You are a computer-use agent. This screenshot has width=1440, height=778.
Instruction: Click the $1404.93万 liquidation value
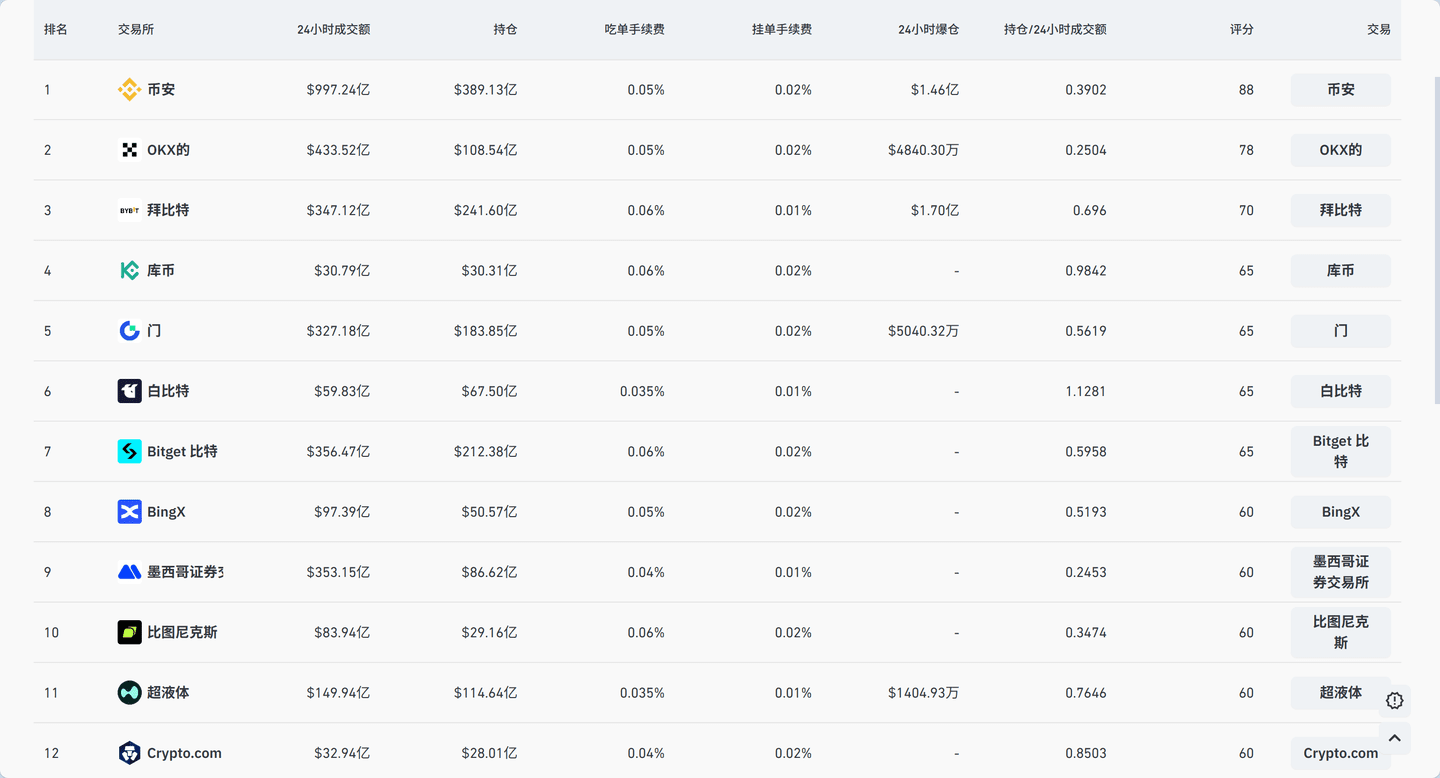[923, 692]
